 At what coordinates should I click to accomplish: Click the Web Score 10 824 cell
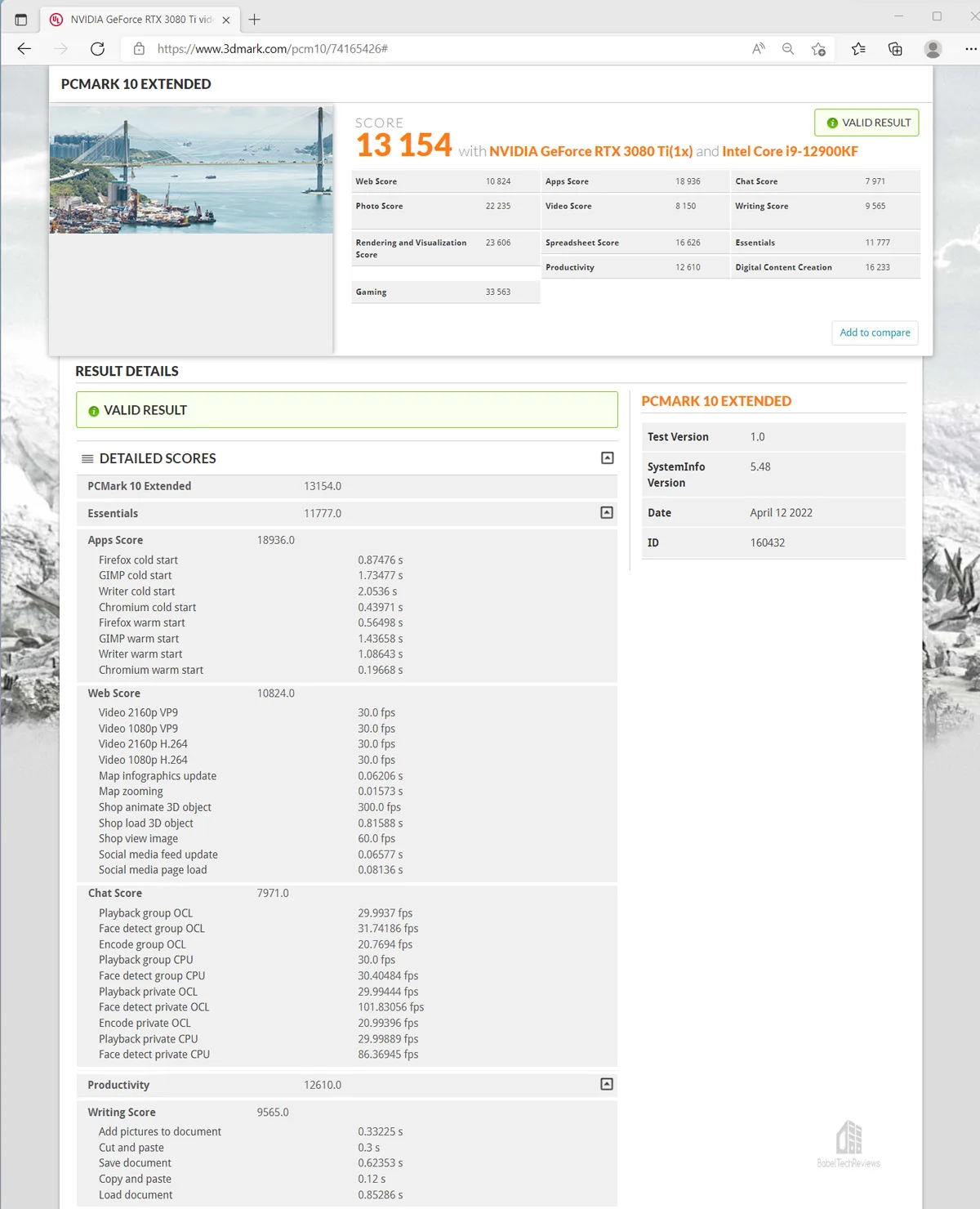pos(446,181)
